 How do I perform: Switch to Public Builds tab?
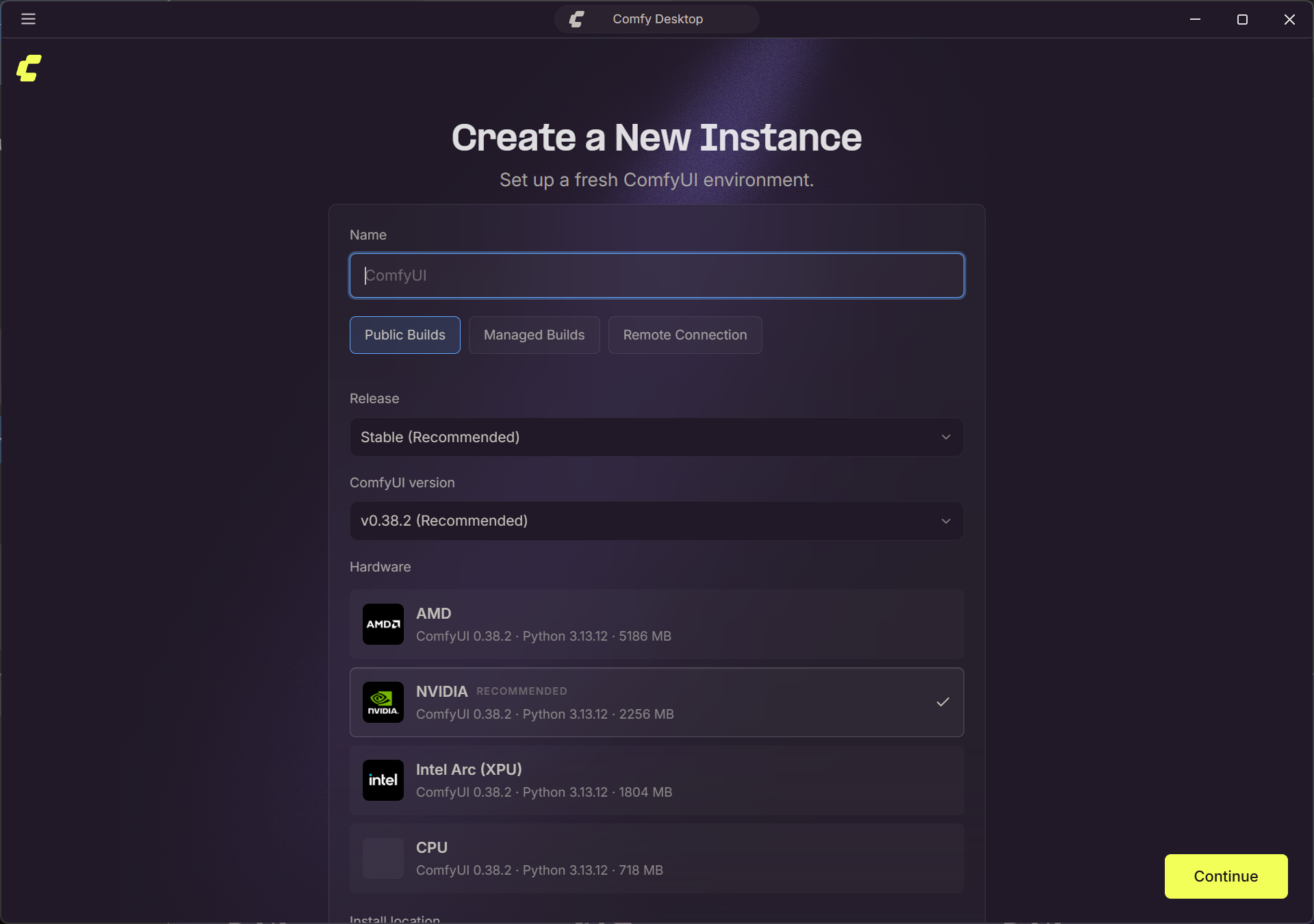405,335
